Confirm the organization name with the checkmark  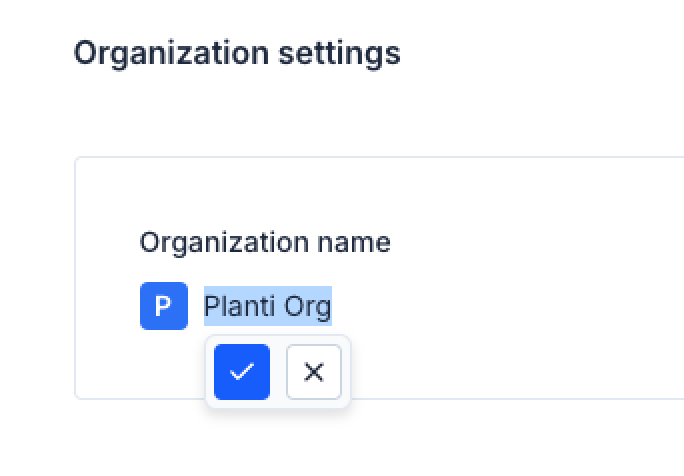pos(242,372)
